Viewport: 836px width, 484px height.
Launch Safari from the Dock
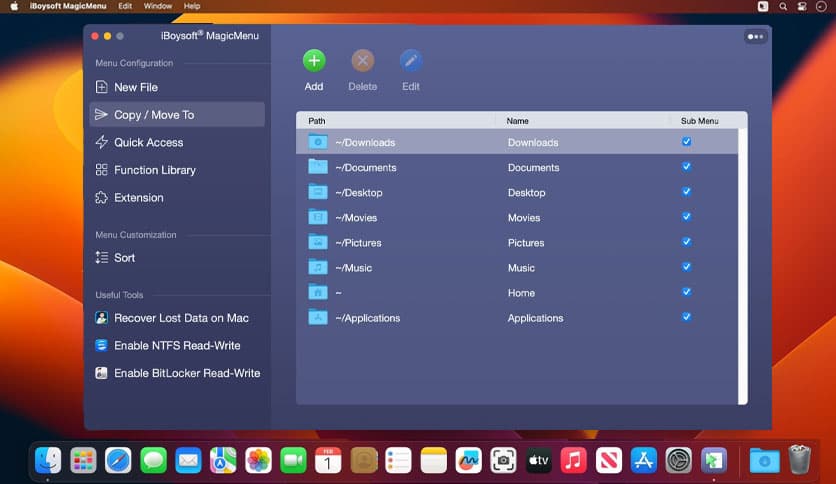(x=118, y=460)
